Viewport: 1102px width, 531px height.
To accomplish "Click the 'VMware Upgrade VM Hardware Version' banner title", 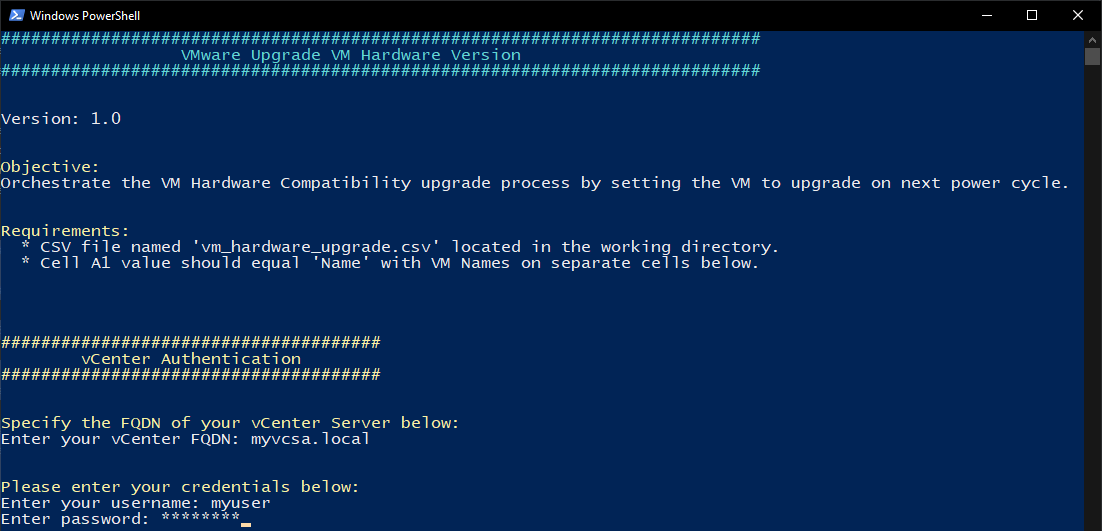I will (350, 55).
